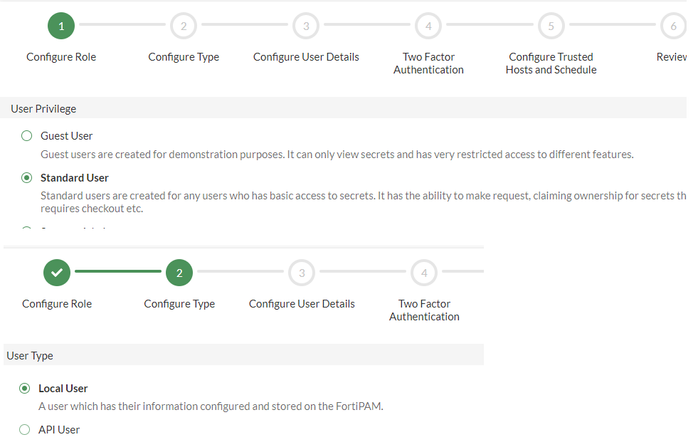Click the completed checkmark step icon

pos(57,272)
